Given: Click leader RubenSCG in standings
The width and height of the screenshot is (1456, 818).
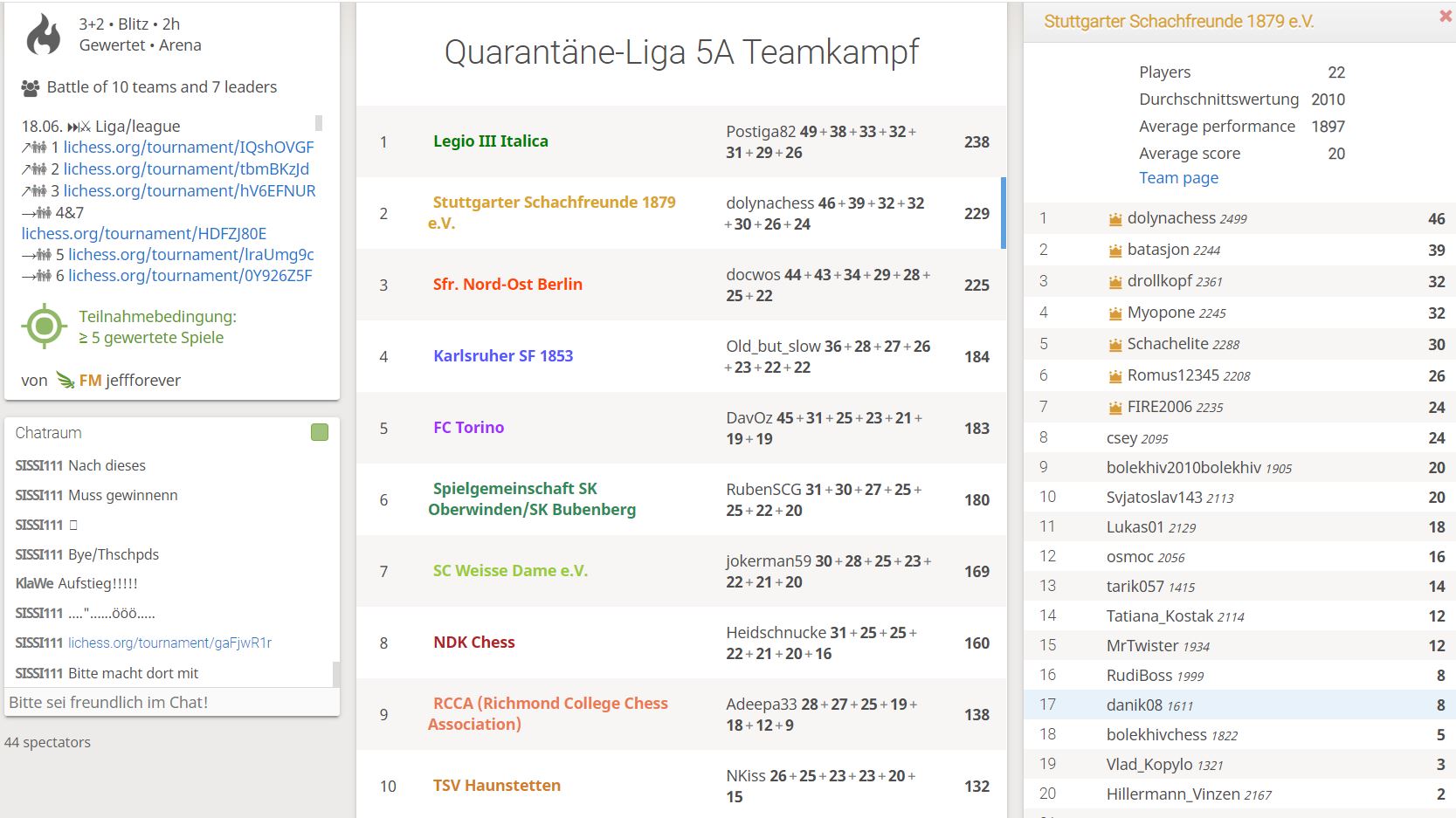Looking at the screenshot, I should 763,490.
